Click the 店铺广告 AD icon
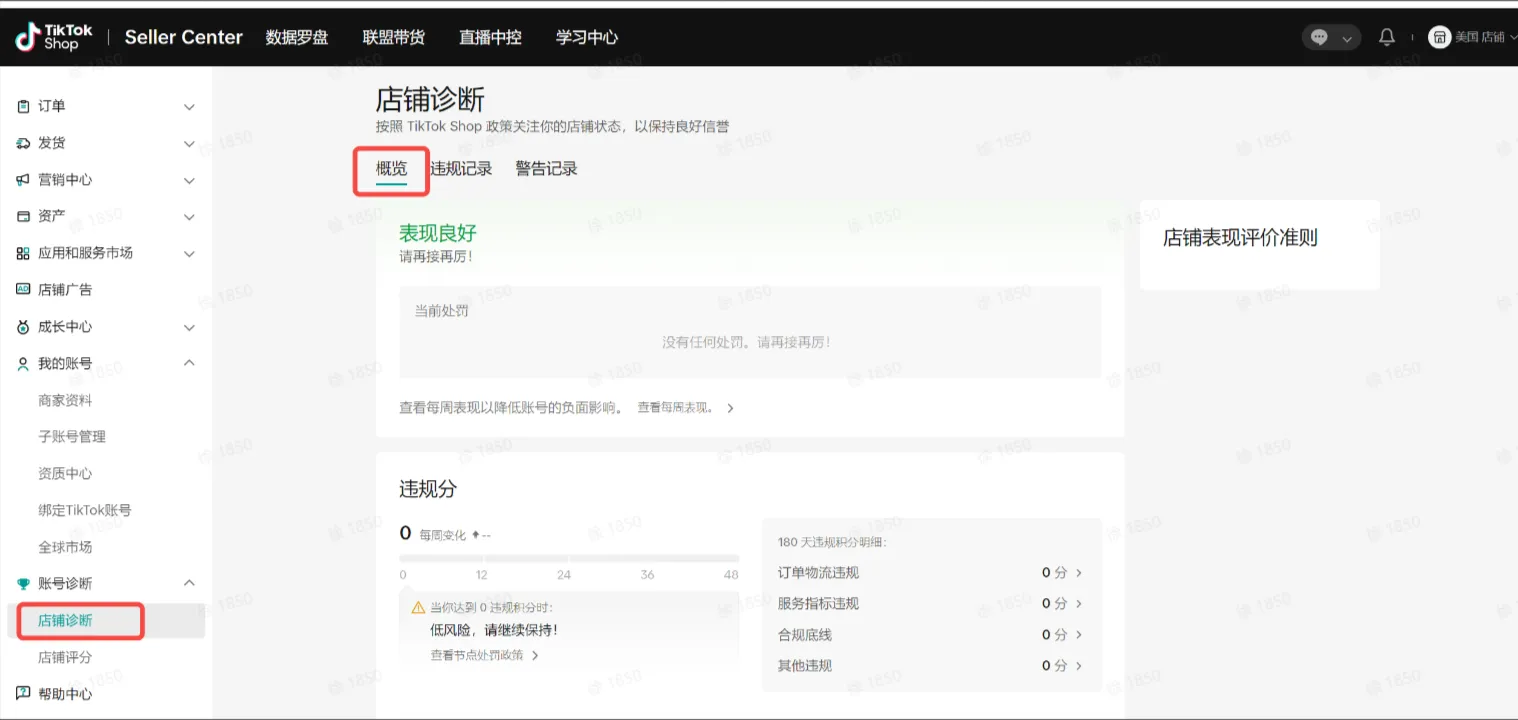 tap(23, 289)
